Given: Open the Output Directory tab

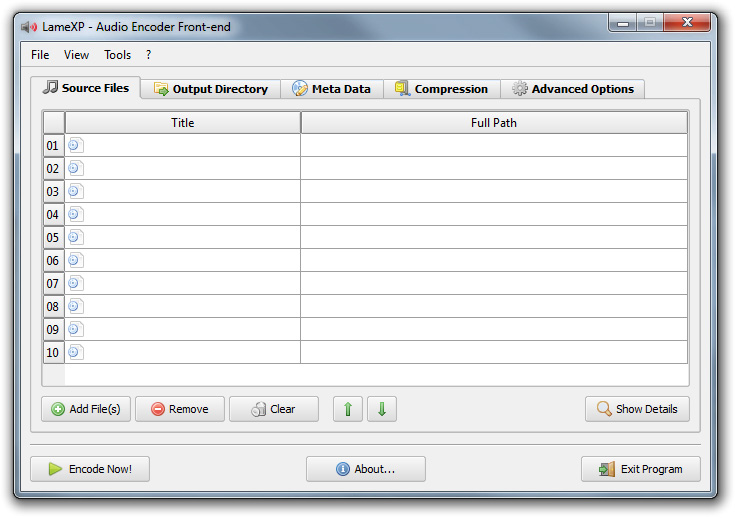Looking at the screenshot, I should tap(211, 89).
